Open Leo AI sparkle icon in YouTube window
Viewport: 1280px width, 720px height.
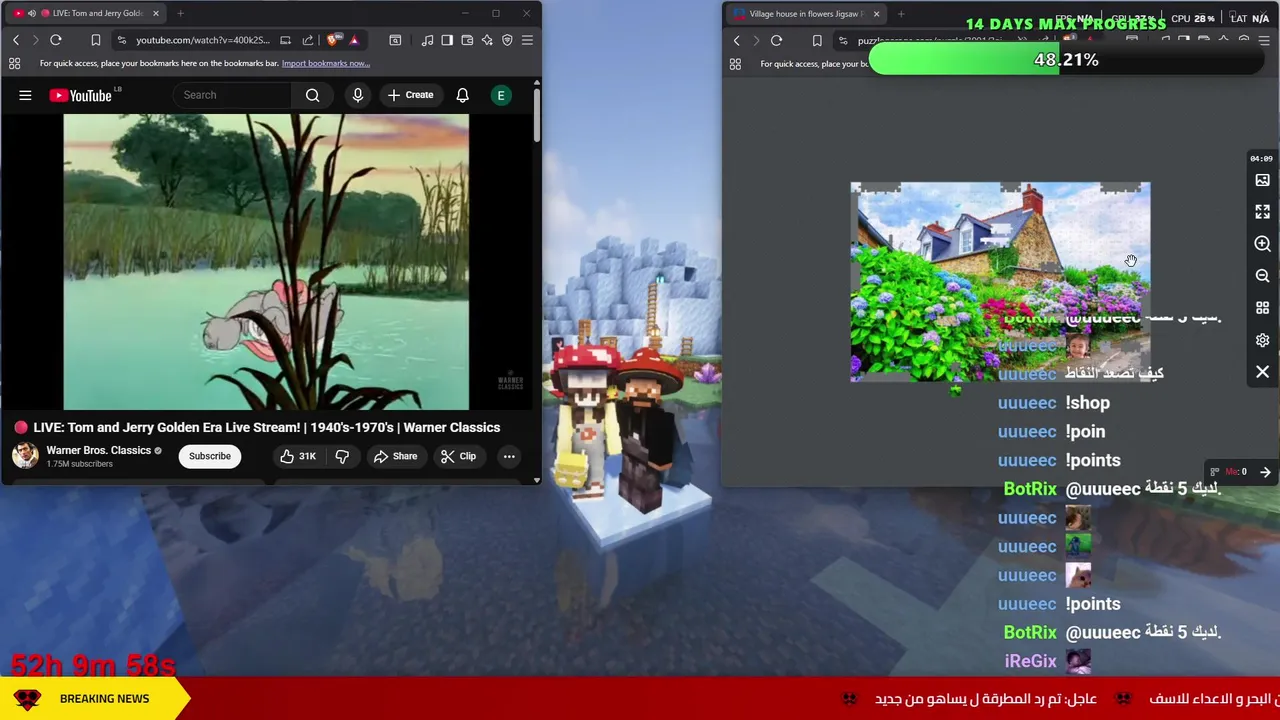coord(487,40)
